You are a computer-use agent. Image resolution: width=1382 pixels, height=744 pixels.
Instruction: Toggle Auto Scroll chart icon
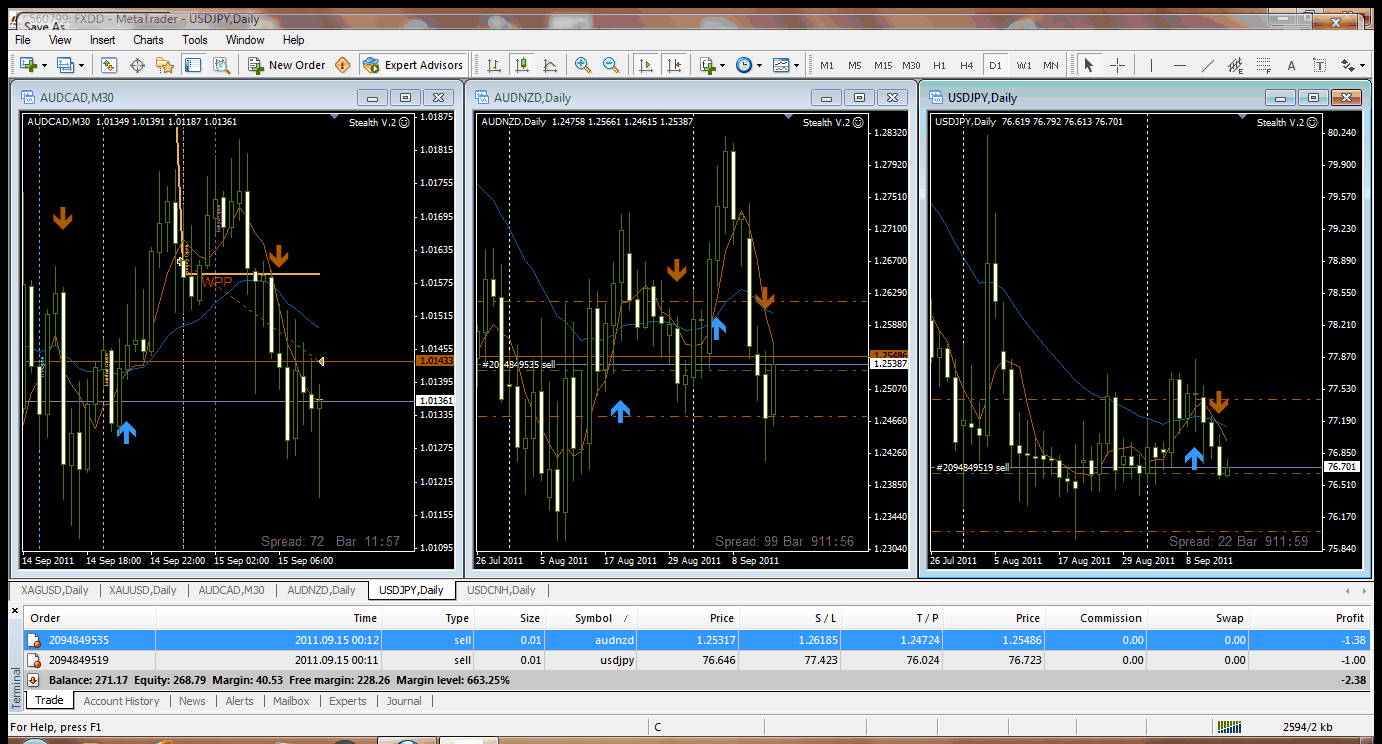click(x=646, y=65)
